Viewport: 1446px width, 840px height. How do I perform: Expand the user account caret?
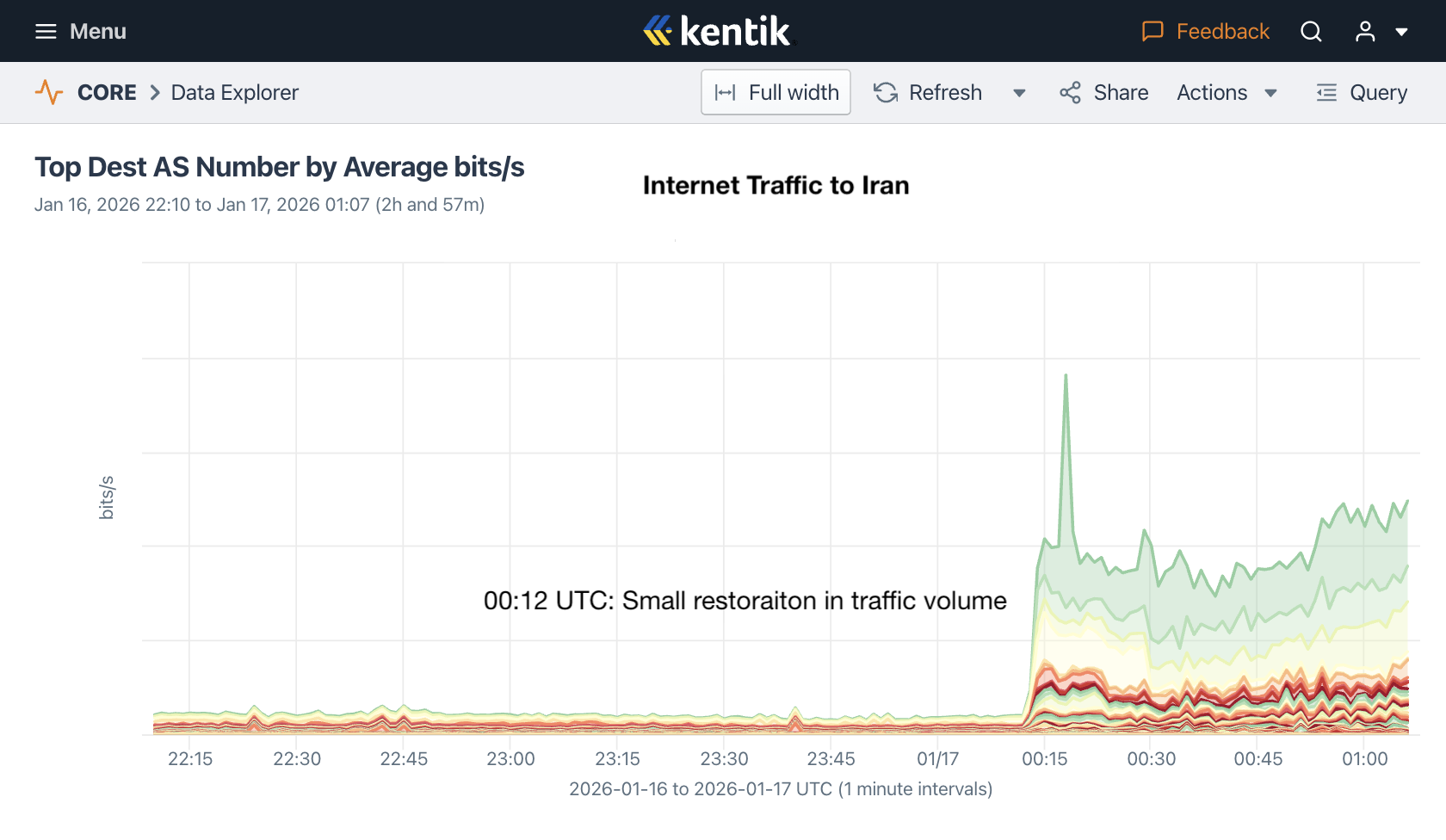pos(1401,32)
